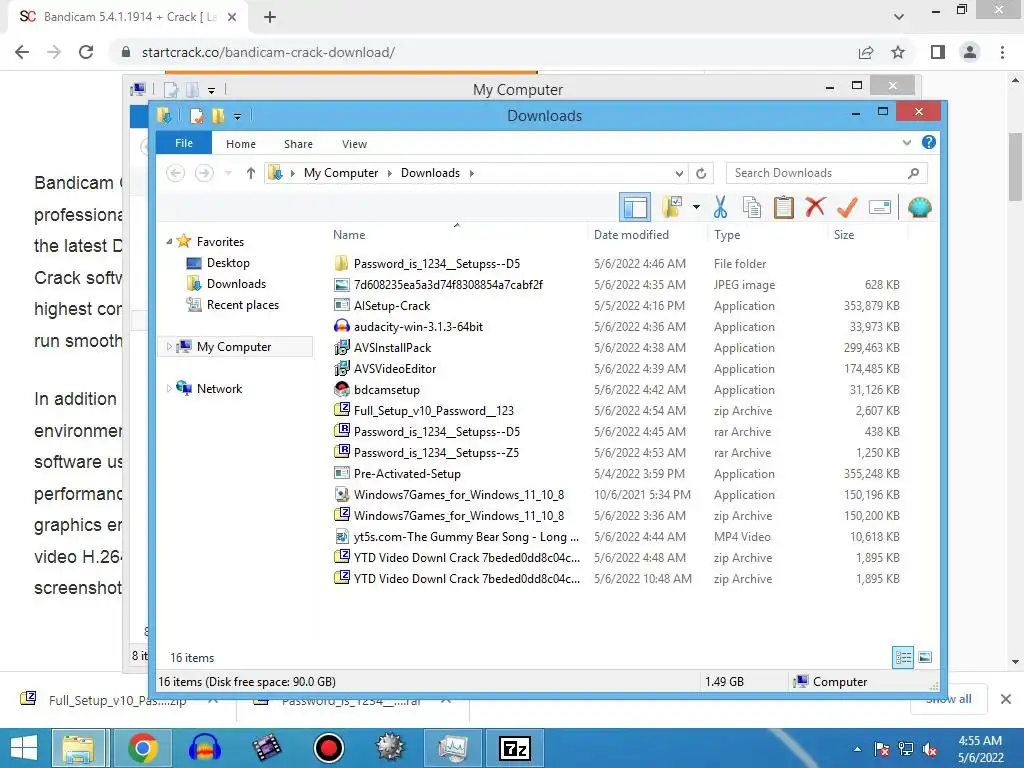Refresh the Downloads folder listing
The width and height of the screenshot is (1024, 768).
click(x=701, y=173)
